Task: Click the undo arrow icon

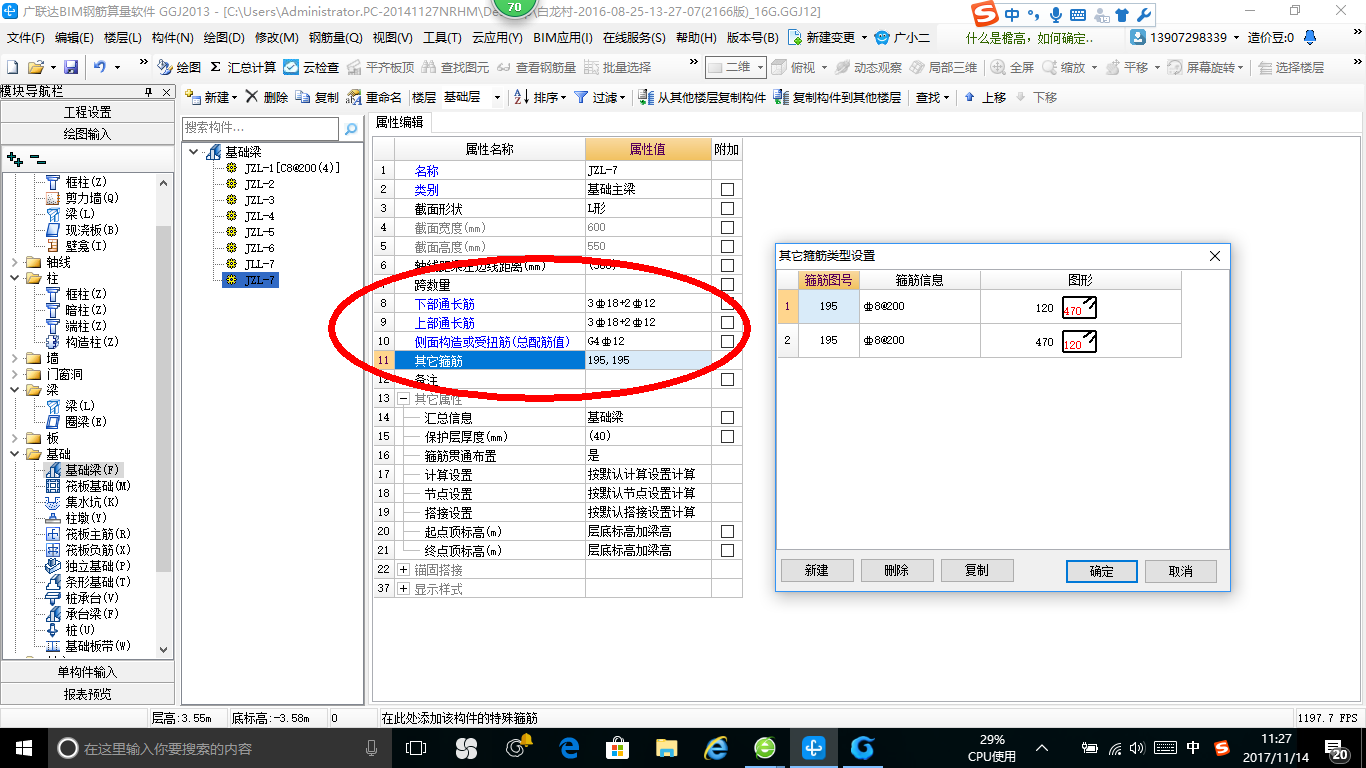Action: coord(100,67)
